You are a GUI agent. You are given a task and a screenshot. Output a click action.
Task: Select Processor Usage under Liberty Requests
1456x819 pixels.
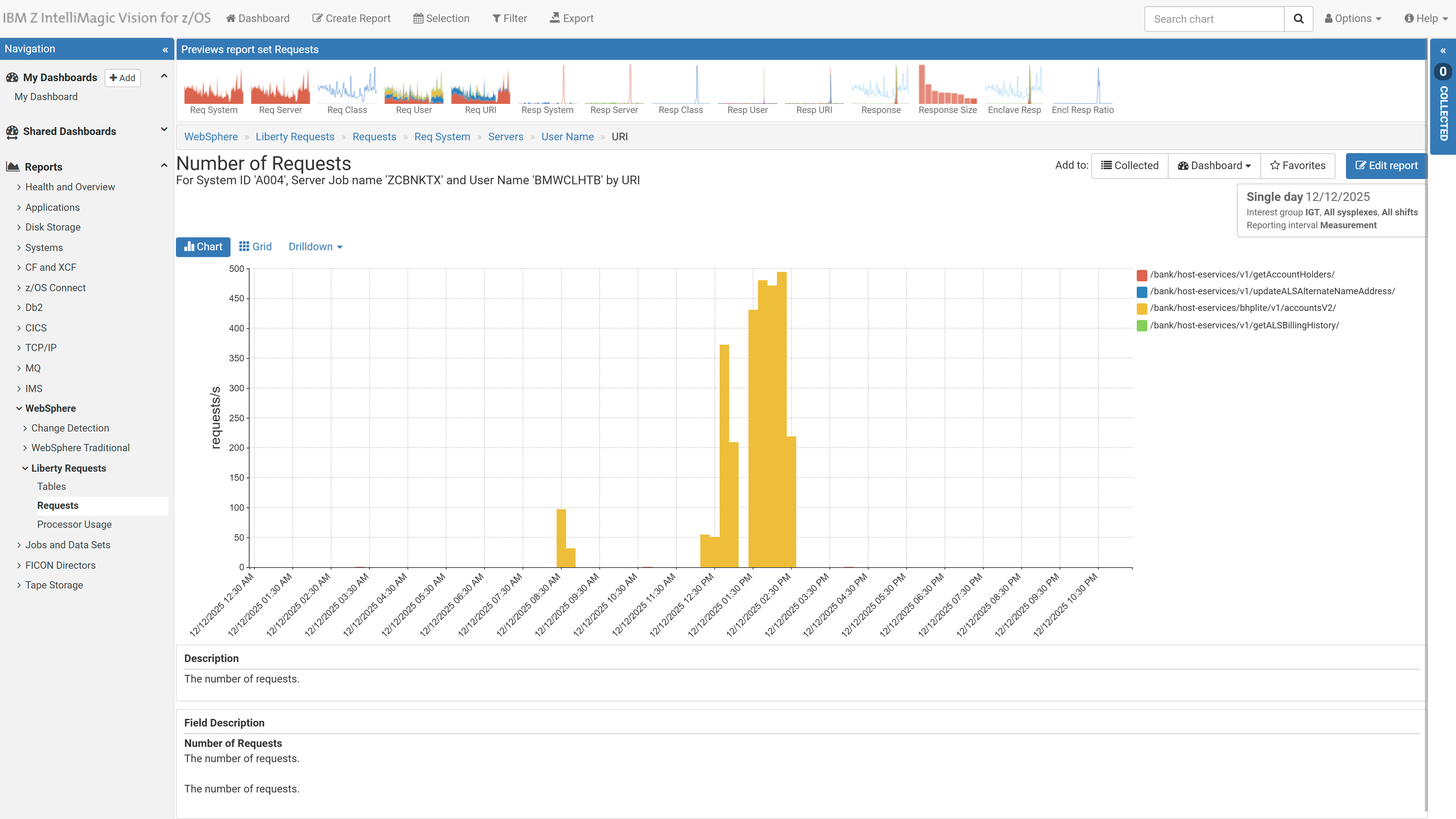pyautogui.click(x=74, y=524)
